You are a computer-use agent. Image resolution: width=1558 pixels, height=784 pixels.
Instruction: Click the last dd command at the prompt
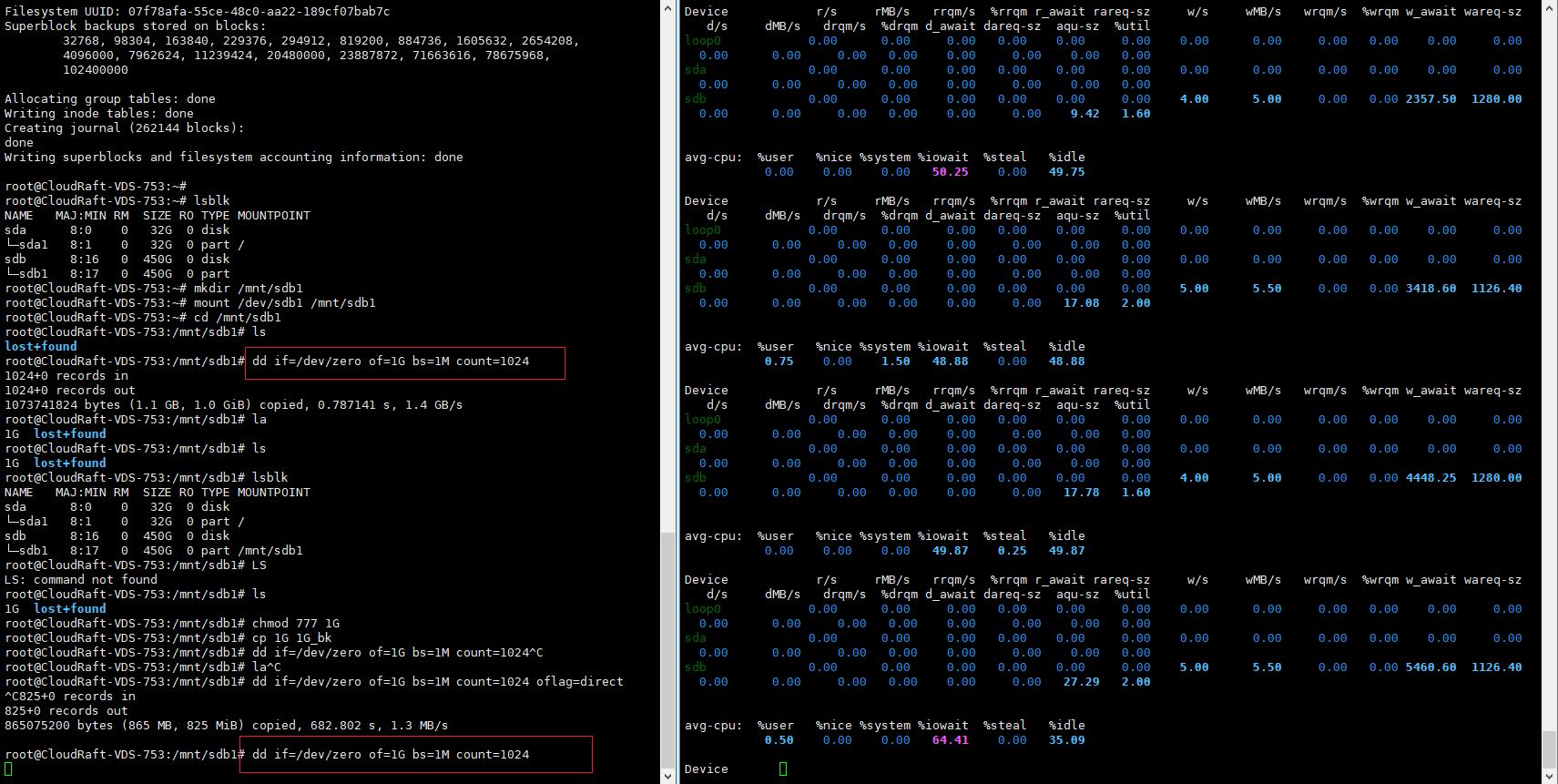[x=391, y=755]
